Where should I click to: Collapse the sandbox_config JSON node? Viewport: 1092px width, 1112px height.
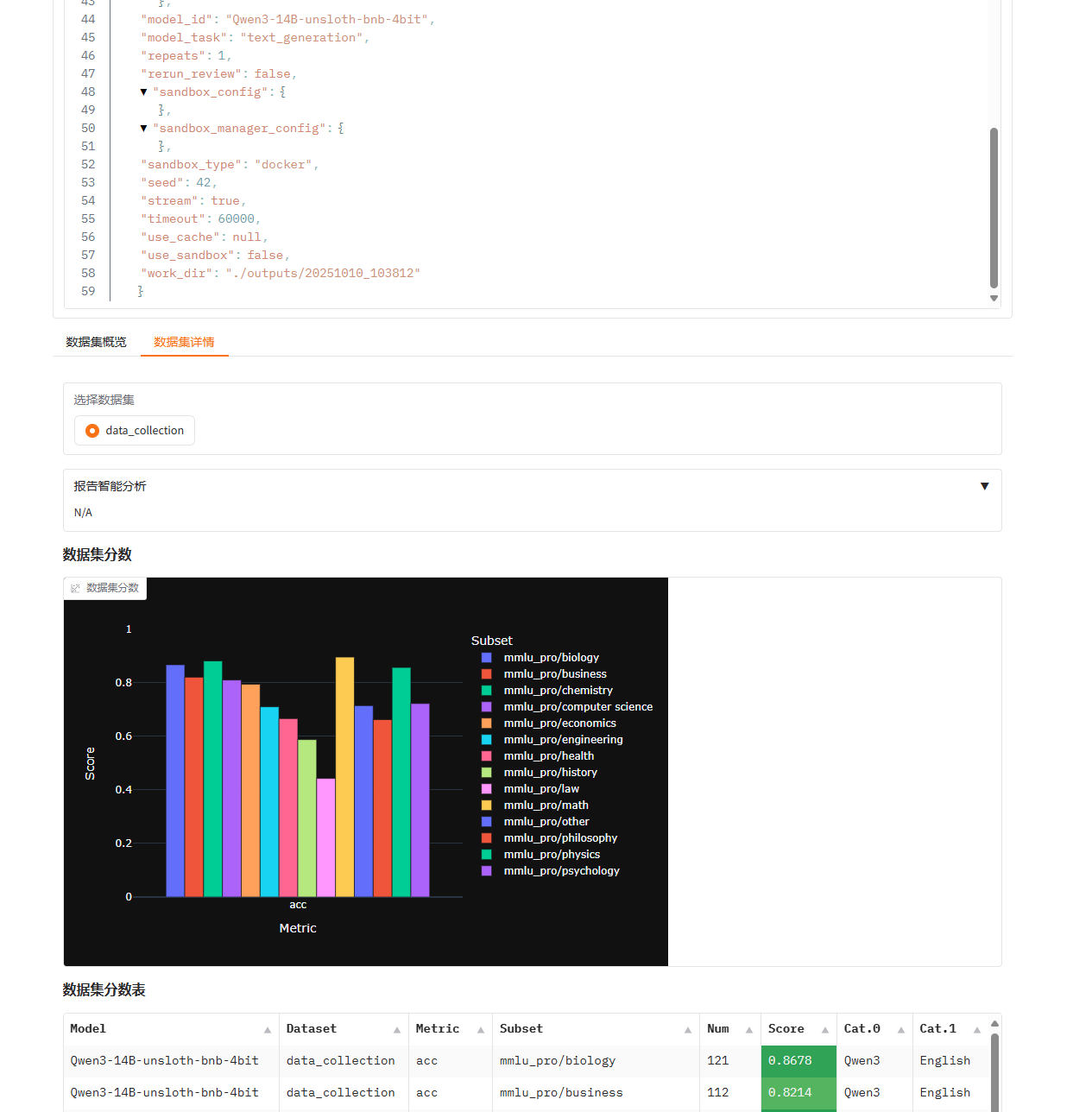point(143,92)
